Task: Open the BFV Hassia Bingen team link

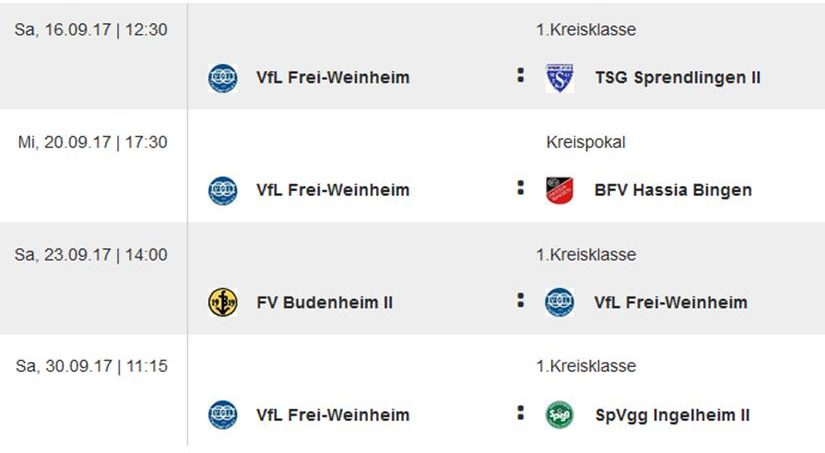Action: [x=673, y=190]
